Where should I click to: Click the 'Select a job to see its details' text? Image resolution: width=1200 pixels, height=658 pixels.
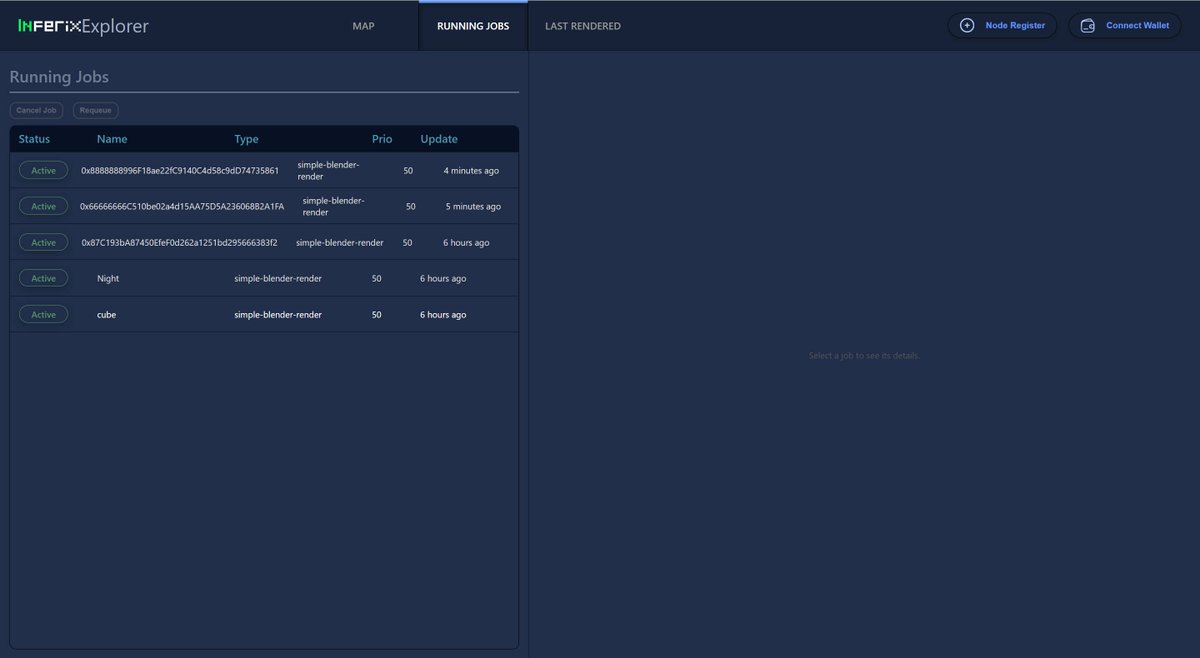[864, 356]
